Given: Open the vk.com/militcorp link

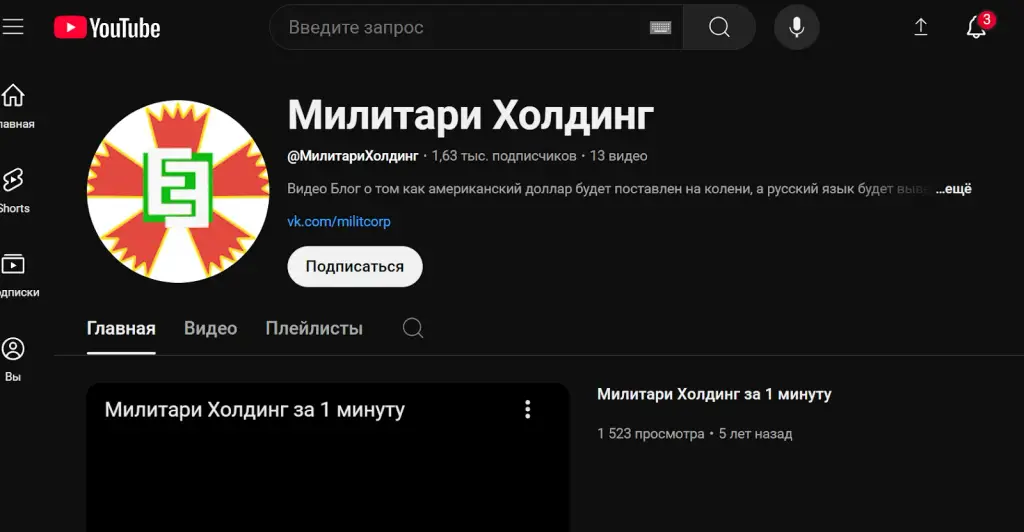Looking at the screenshot, I should 339,221.
